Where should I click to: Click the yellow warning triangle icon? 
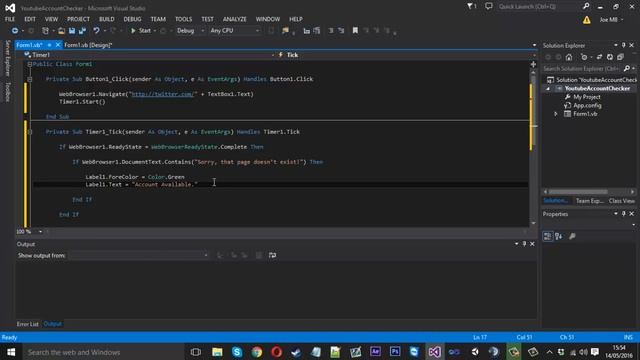click(587, 20)
